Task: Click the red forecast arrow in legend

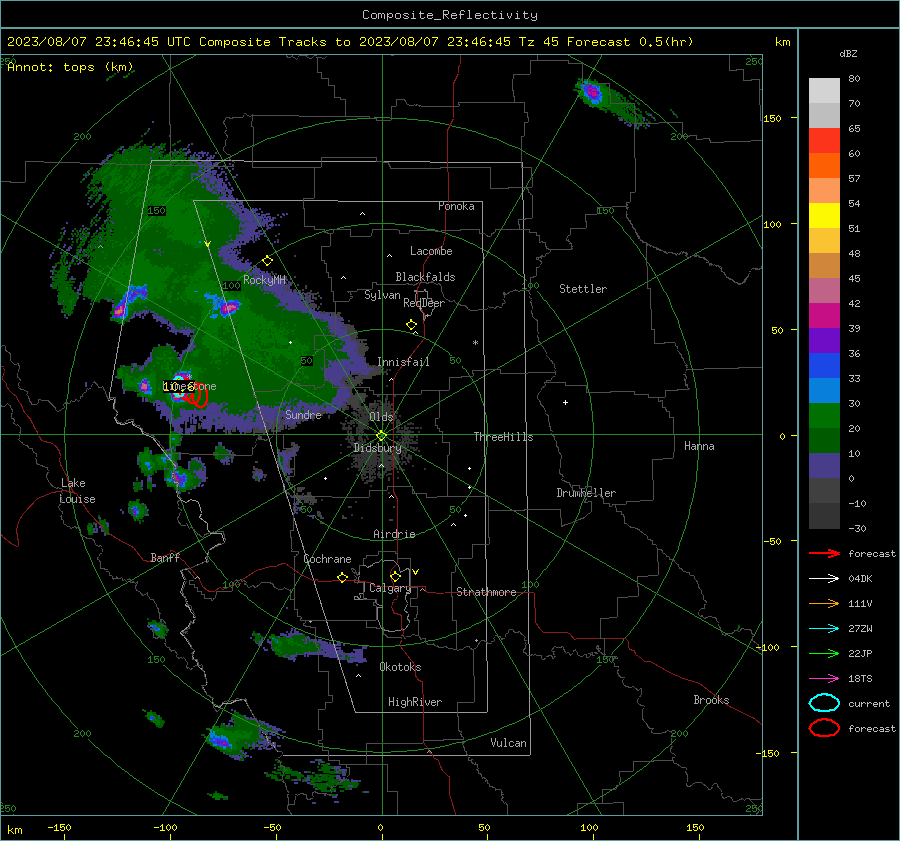Action: (x=824, y=553)
